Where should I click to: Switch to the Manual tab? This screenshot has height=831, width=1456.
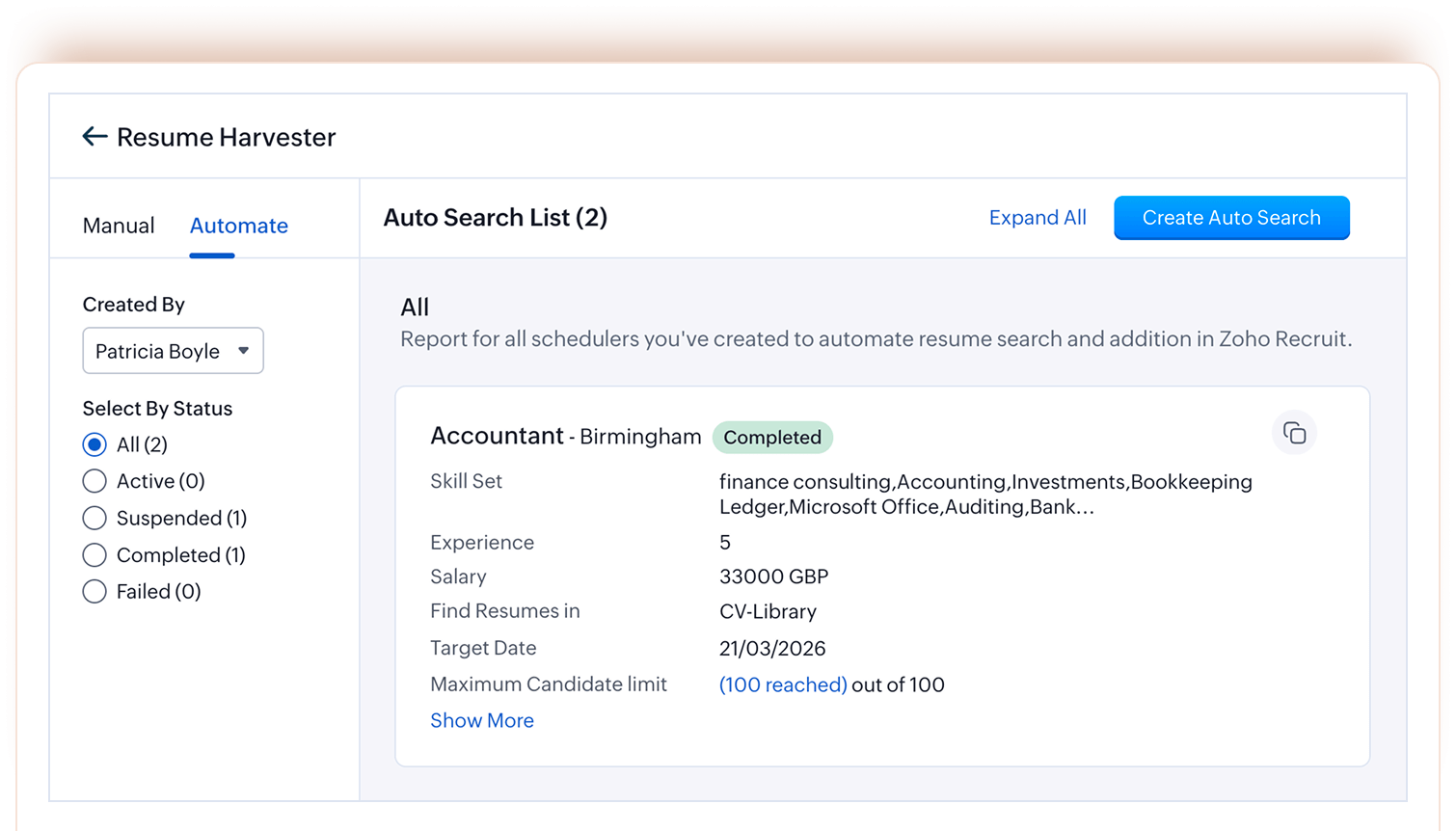tap(119, 226)
